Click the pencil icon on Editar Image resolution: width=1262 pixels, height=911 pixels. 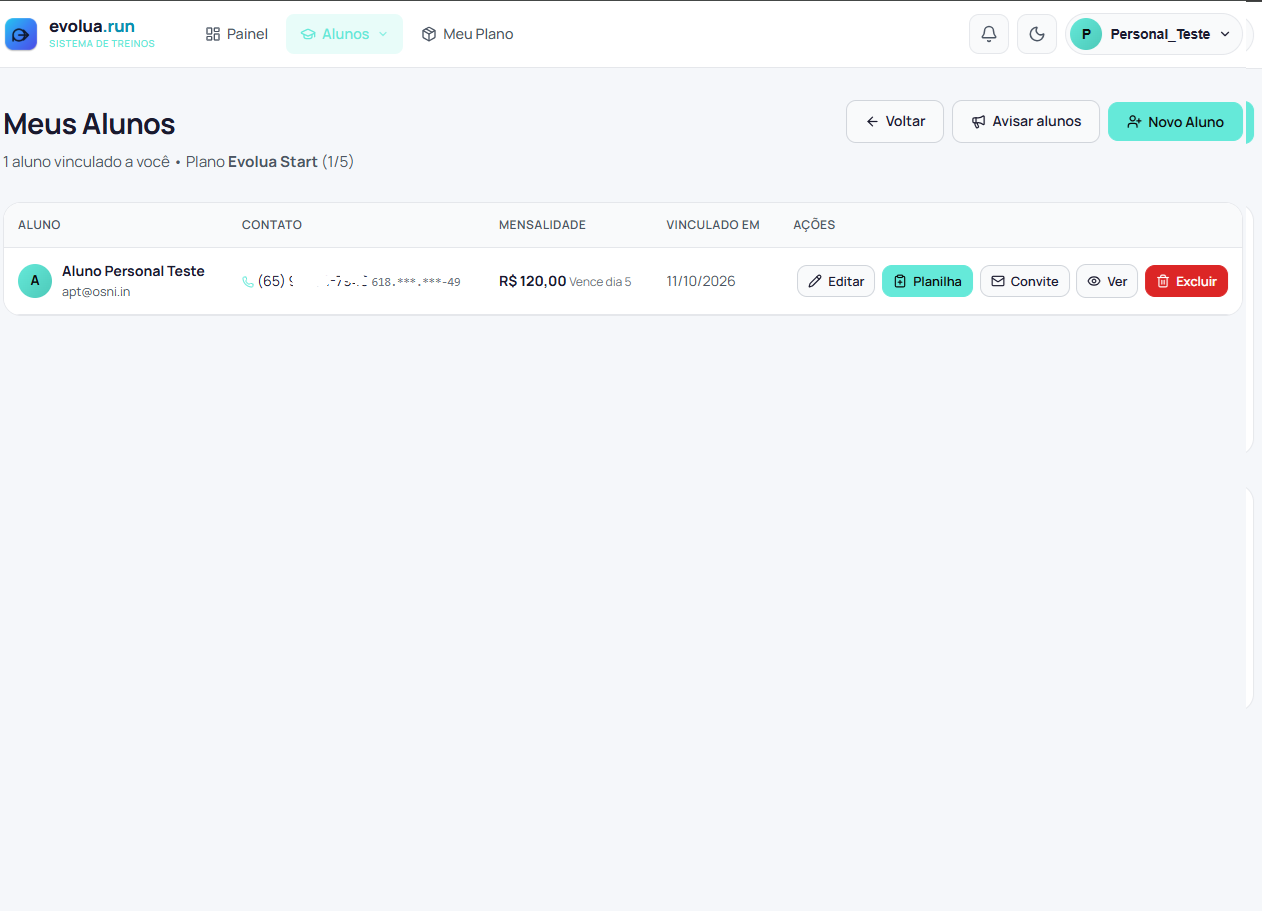click(815, 282)
